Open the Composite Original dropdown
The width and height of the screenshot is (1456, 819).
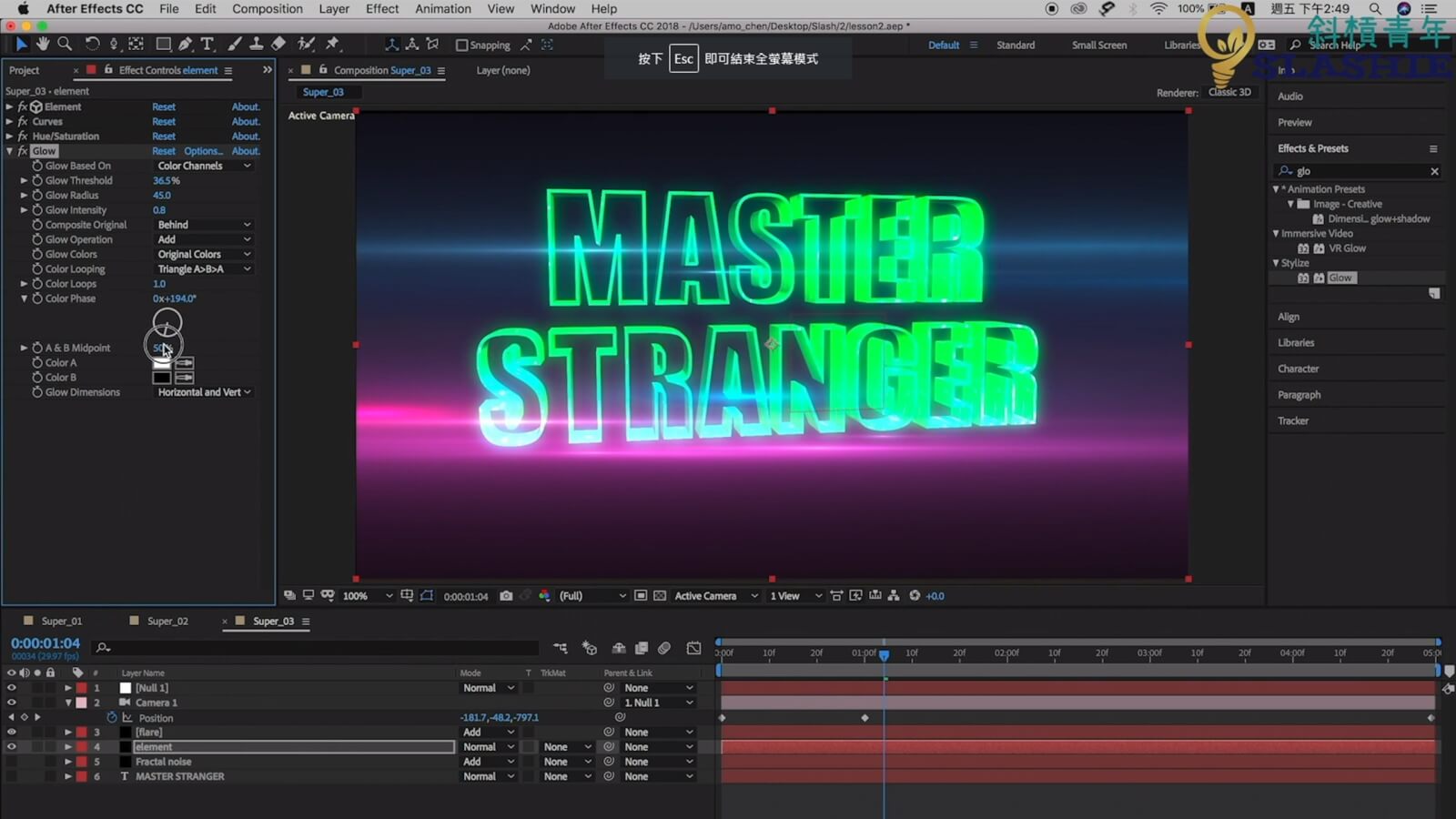tap(204, 225)
